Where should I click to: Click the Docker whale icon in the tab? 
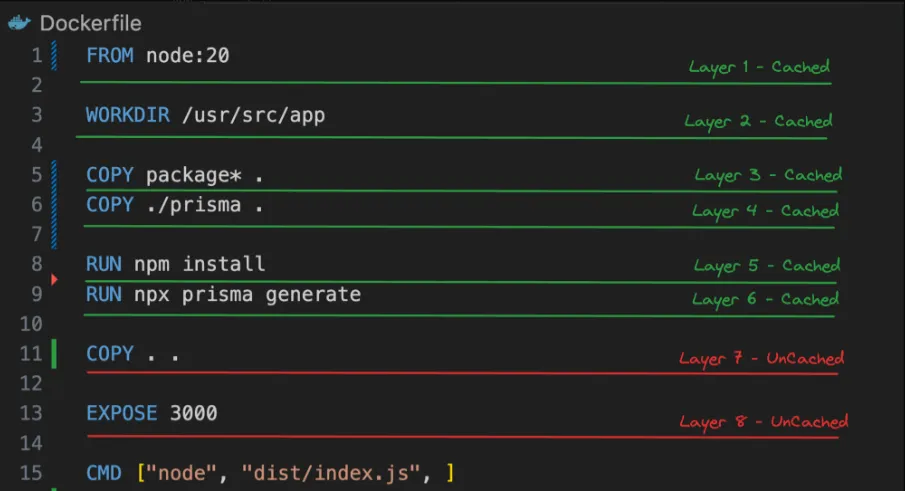pos(19,22)
